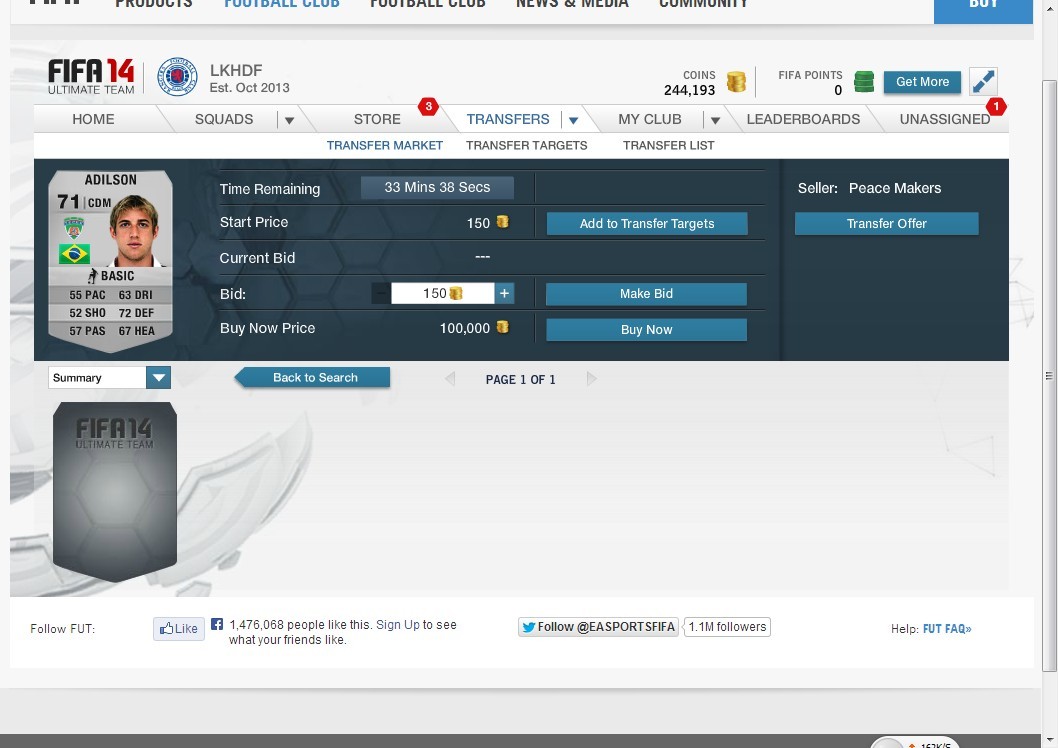Click the 244,193 coins balance

(689, 90)
